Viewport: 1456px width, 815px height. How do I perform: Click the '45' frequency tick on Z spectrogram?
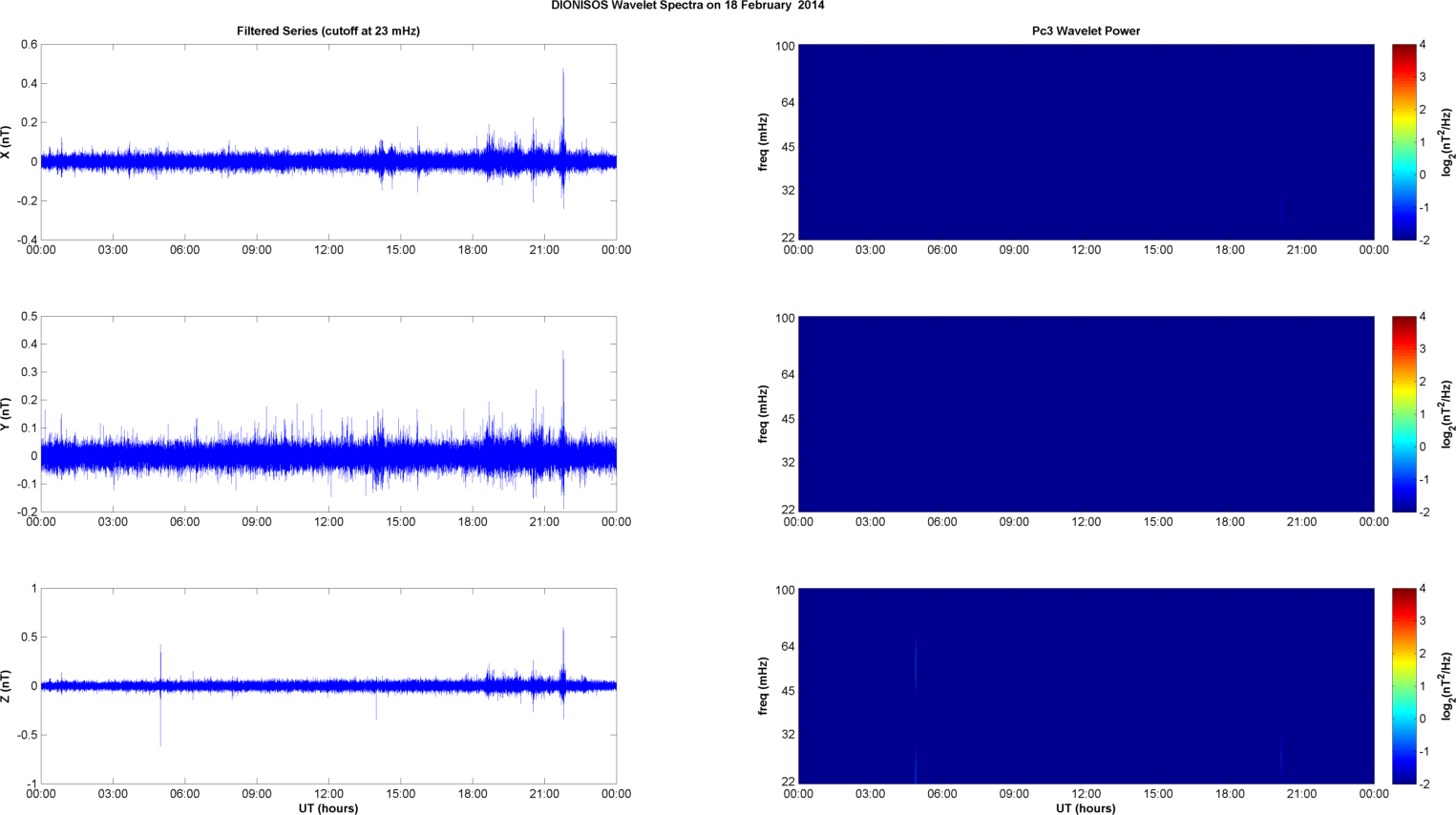point(789,691)
